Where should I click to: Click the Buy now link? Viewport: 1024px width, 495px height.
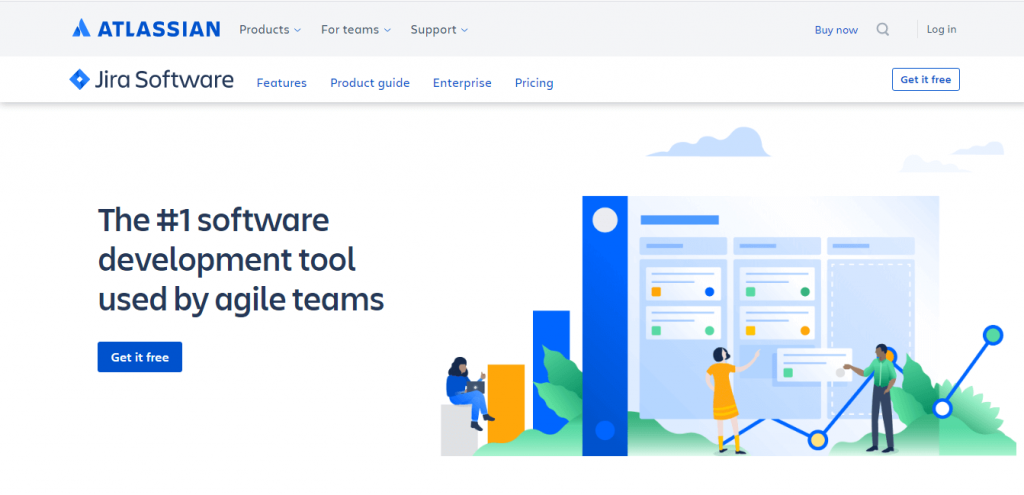pos(836,30)
